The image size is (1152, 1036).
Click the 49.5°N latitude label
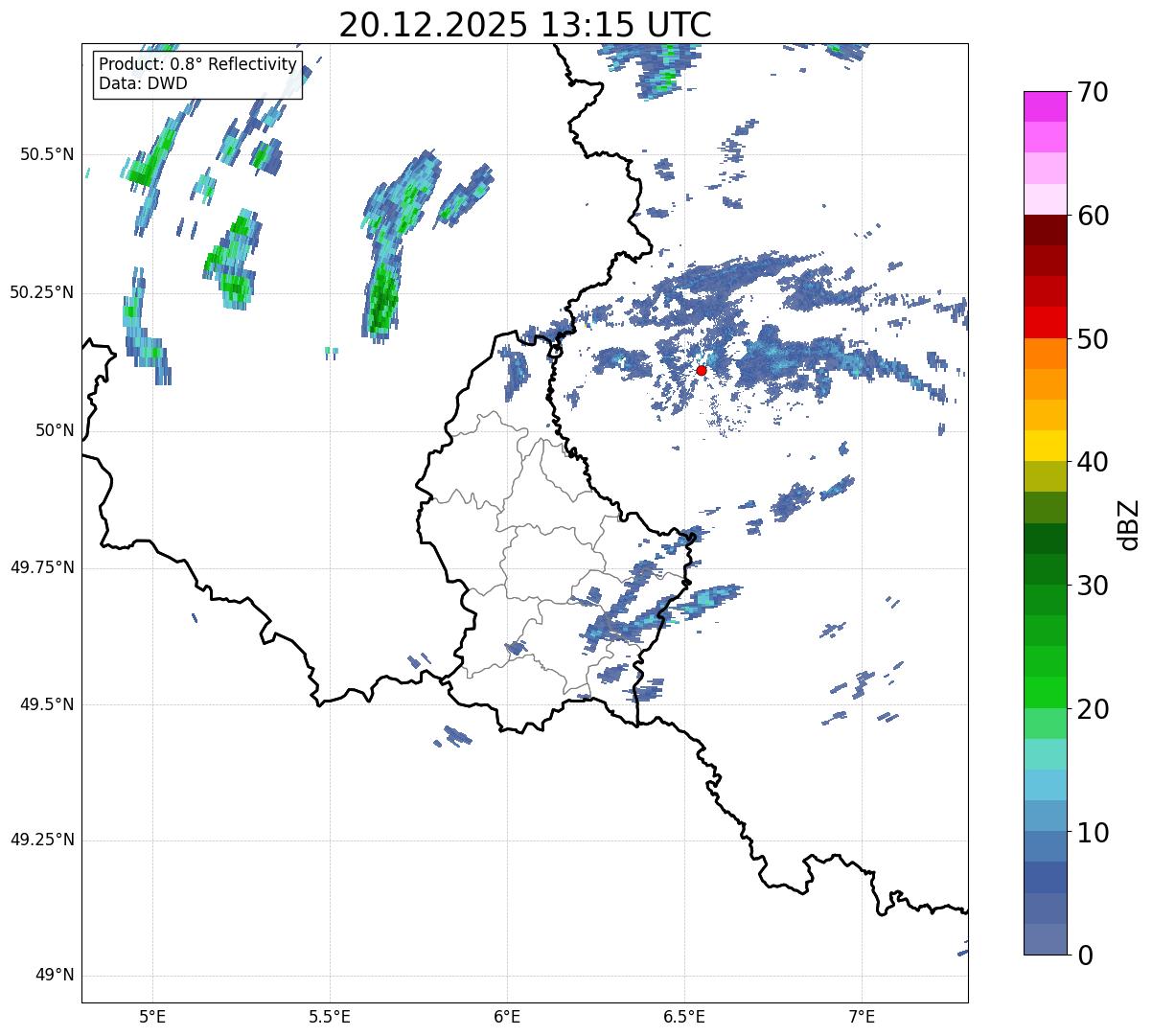[x=47, y=704]
